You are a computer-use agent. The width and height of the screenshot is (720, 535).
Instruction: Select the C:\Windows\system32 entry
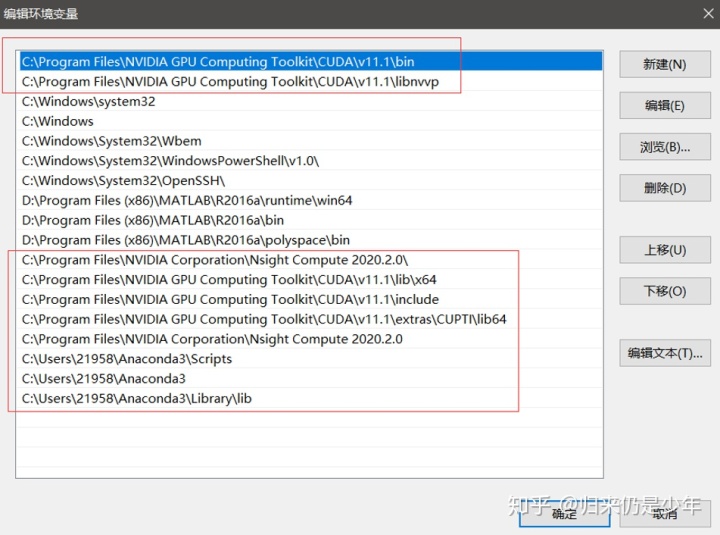pos(311,101)
